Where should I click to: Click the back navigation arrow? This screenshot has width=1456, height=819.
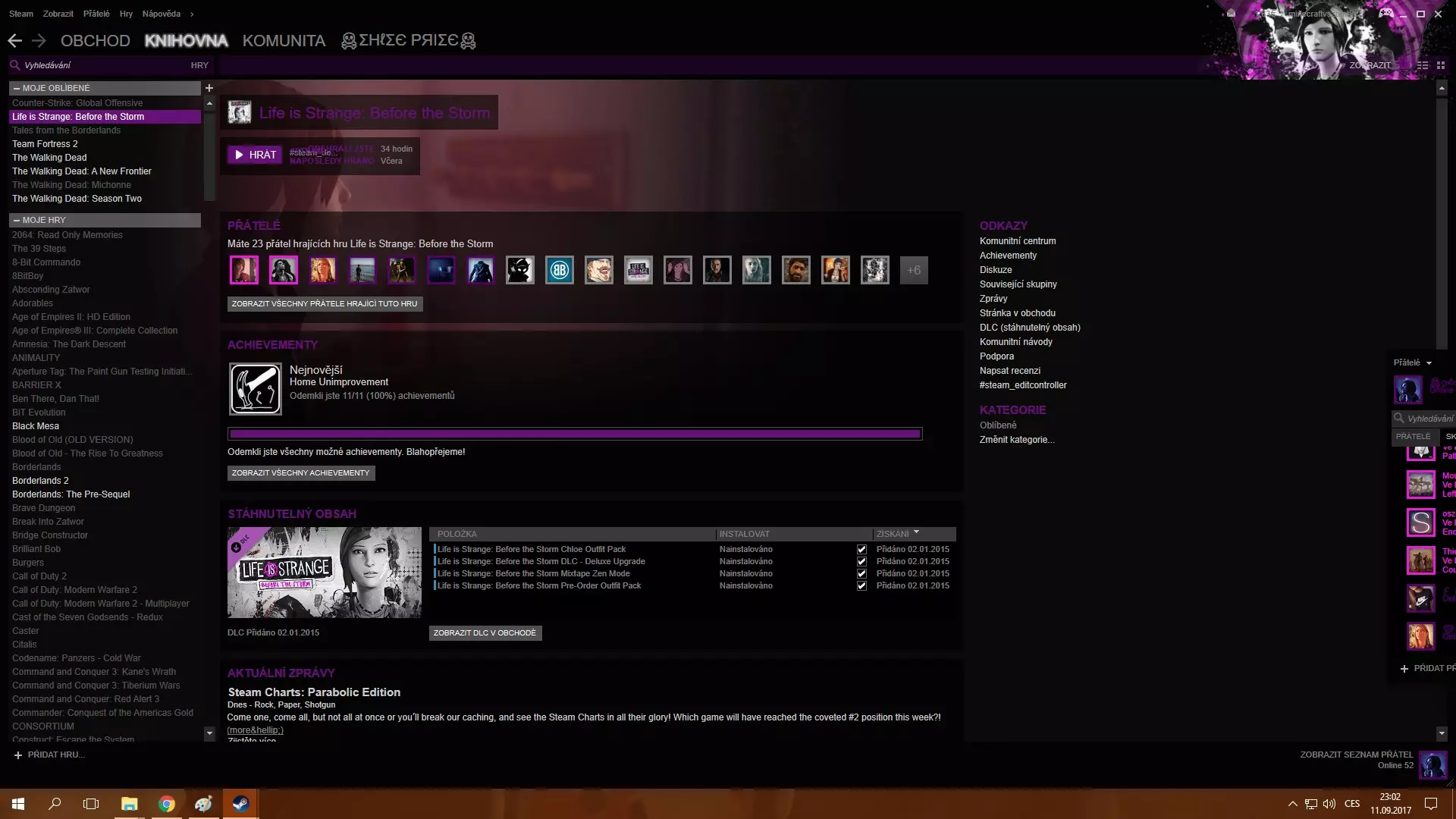click(14, 41)
